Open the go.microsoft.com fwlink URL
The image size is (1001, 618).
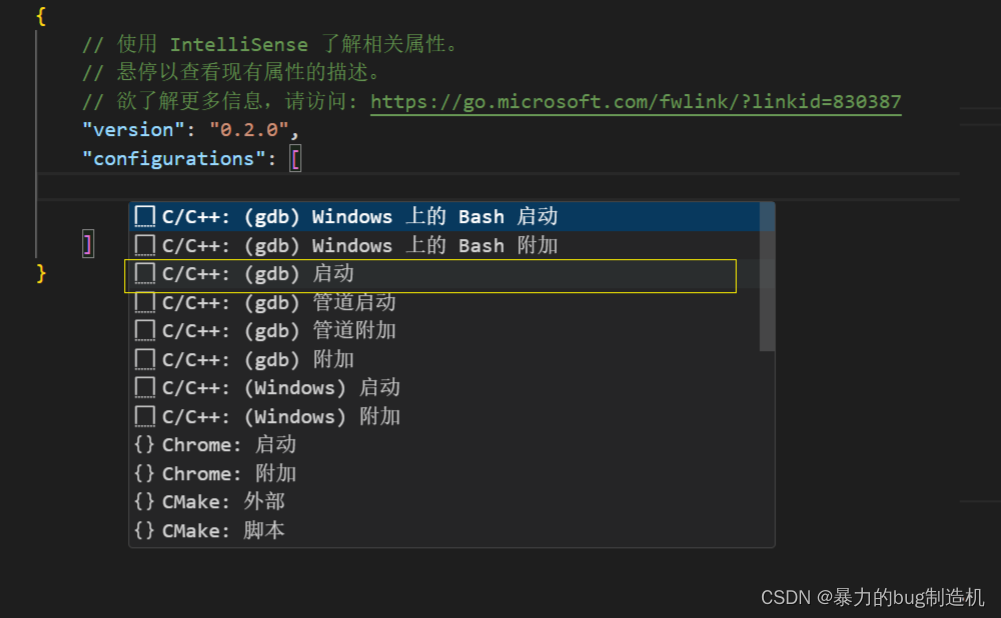pos(636,102)
